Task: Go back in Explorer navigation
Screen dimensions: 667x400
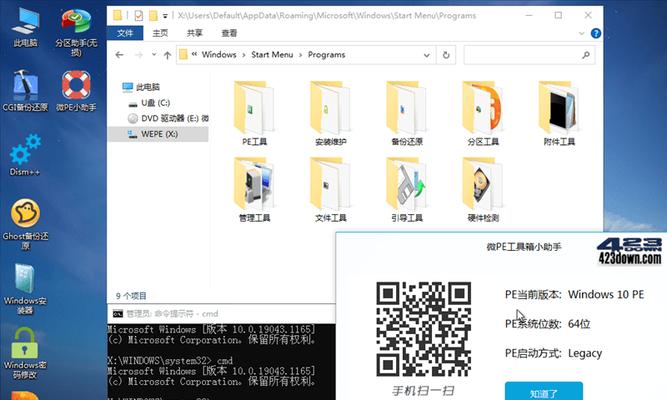Action: (x=120, y=55)
